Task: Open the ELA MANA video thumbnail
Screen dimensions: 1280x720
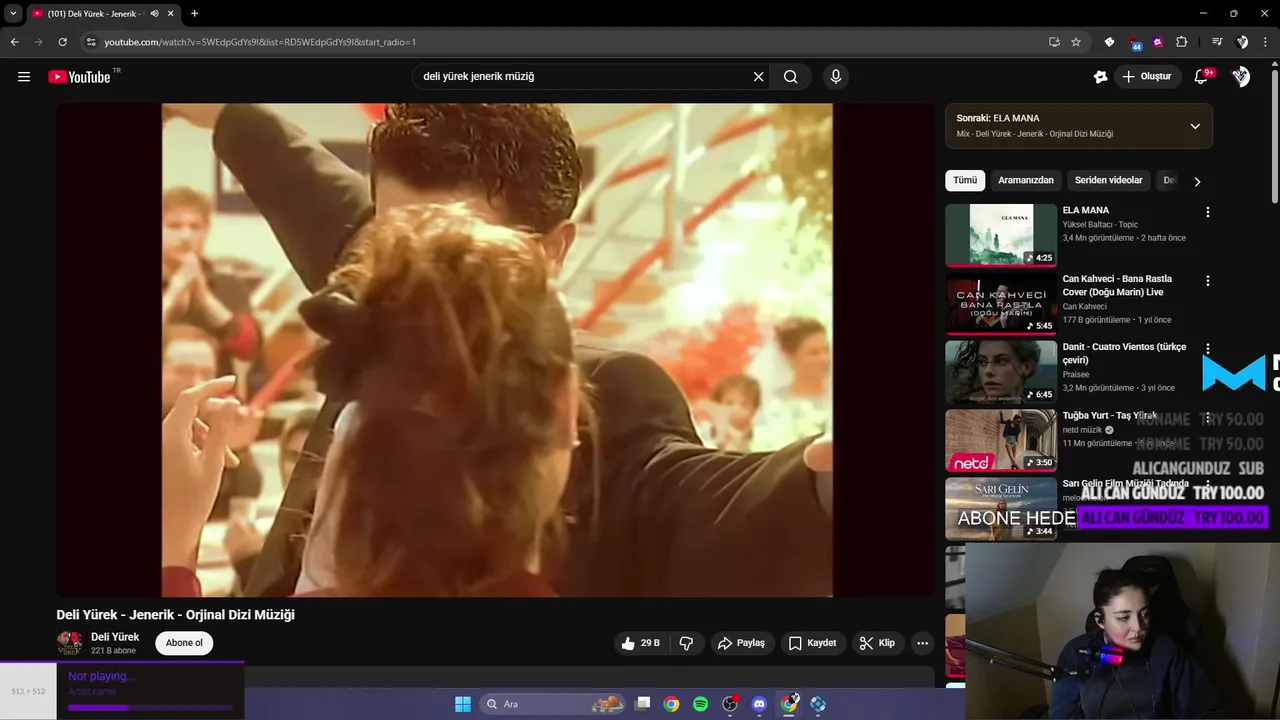Action: point(1001,235)
